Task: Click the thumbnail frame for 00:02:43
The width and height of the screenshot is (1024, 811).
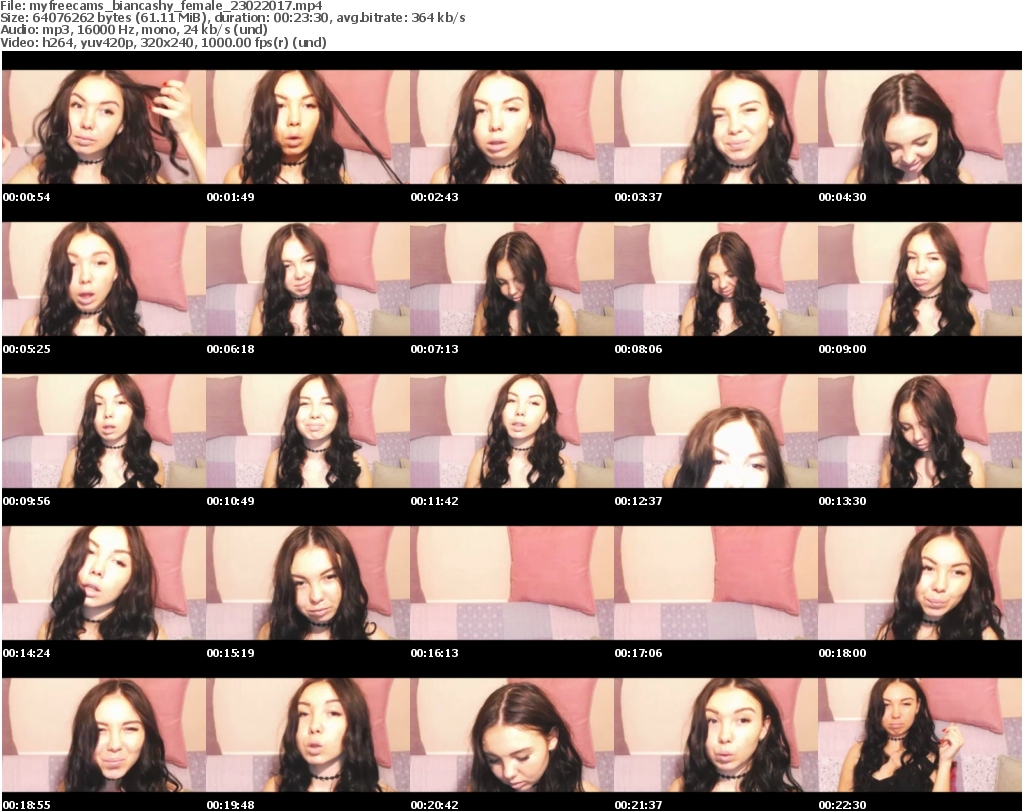Action: point(512,127)
